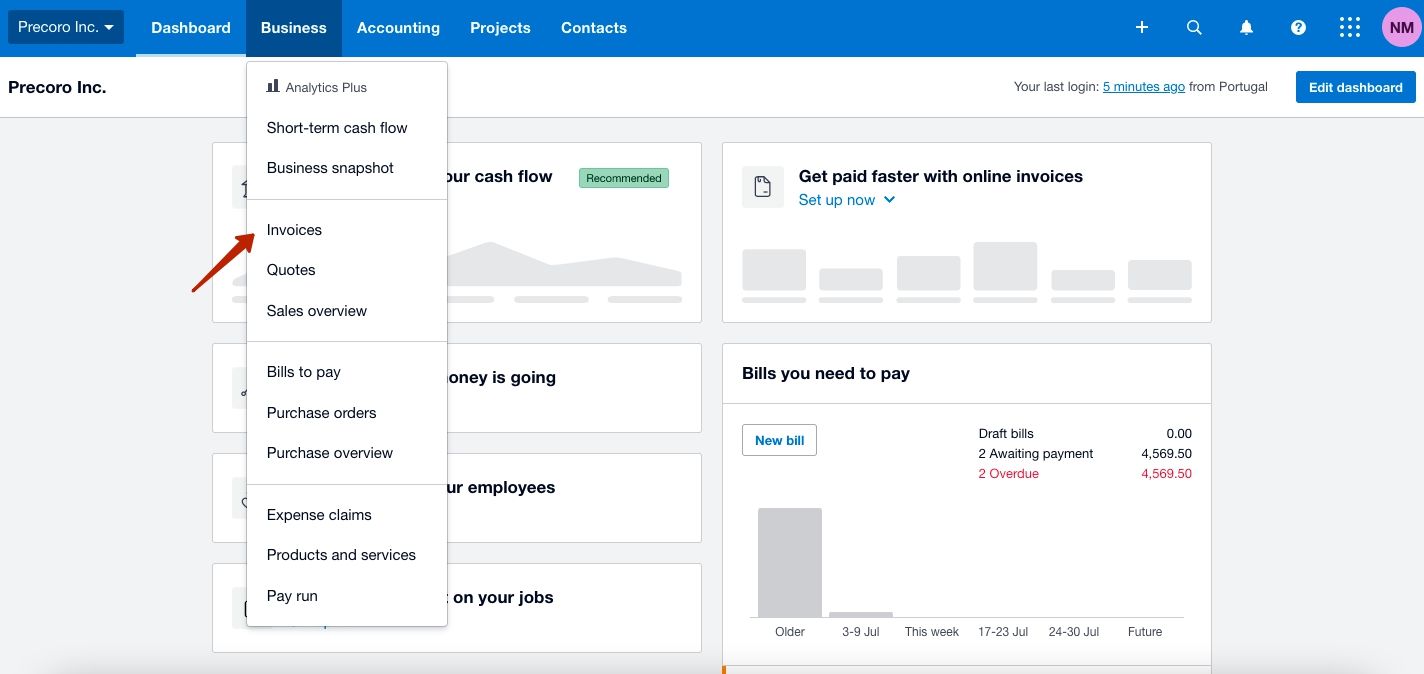Open the search icon in top navigation
Screen dimensions: 1424x674
(x=1194, y=27)
